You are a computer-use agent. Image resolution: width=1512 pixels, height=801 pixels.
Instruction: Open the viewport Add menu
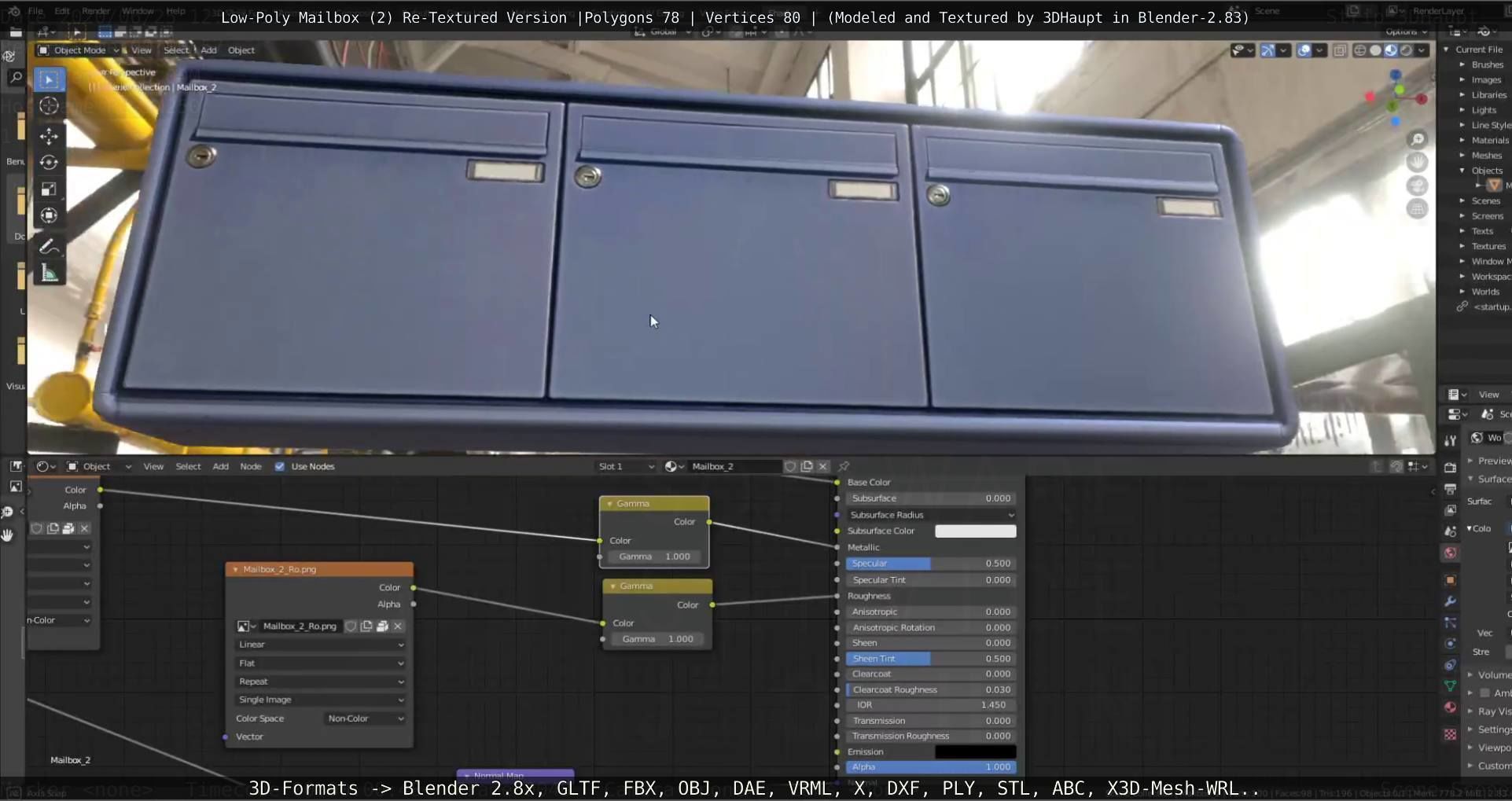[208, 50]
